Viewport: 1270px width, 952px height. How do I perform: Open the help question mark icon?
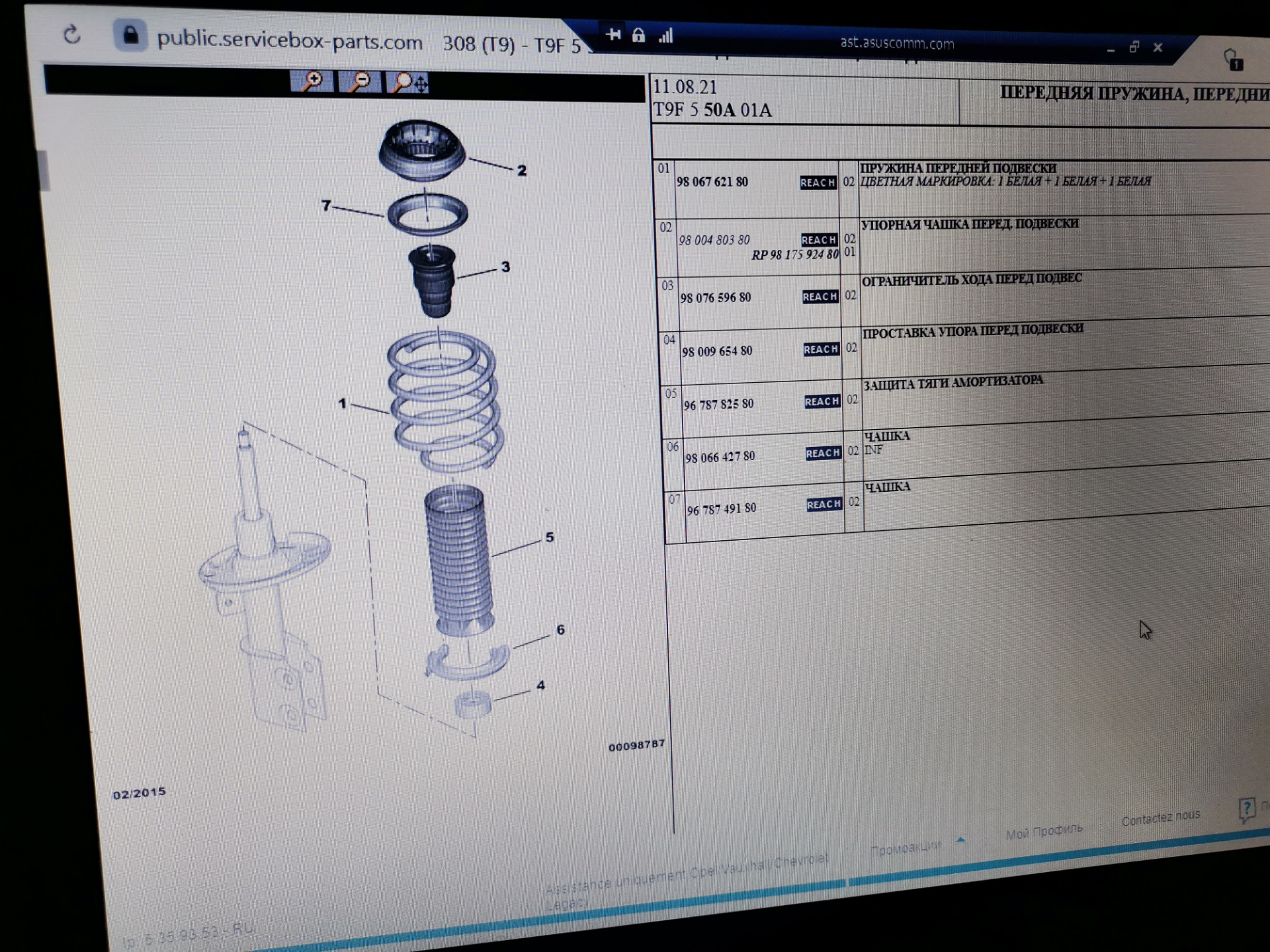point(1246,809)
